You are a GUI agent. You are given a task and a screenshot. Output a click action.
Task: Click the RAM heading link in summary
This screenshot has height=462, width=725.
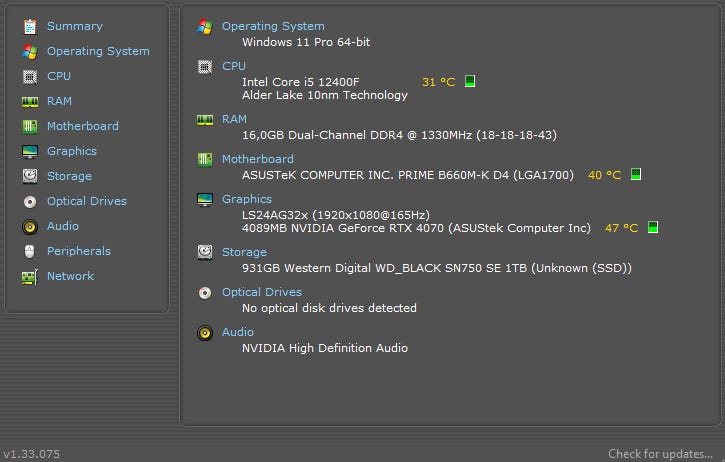pos(234,119)
